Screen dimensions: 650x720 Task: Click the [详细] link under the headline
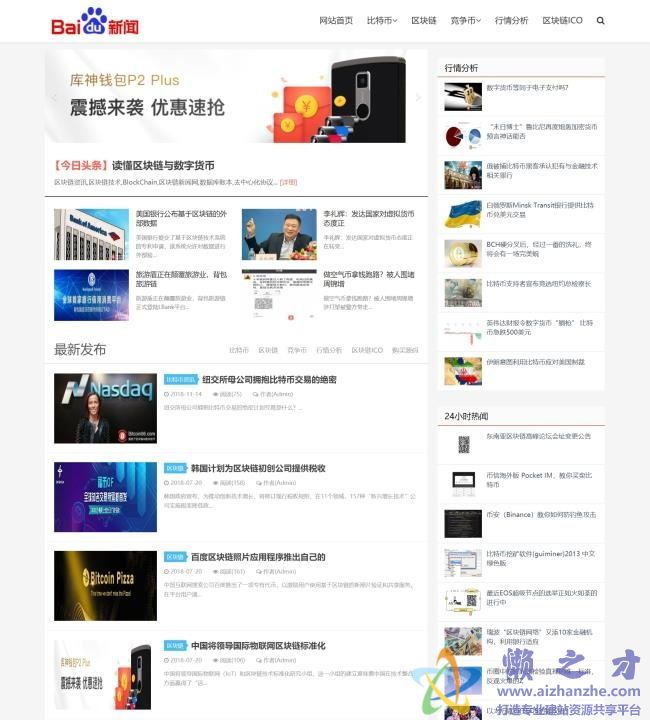click(289, 182)
